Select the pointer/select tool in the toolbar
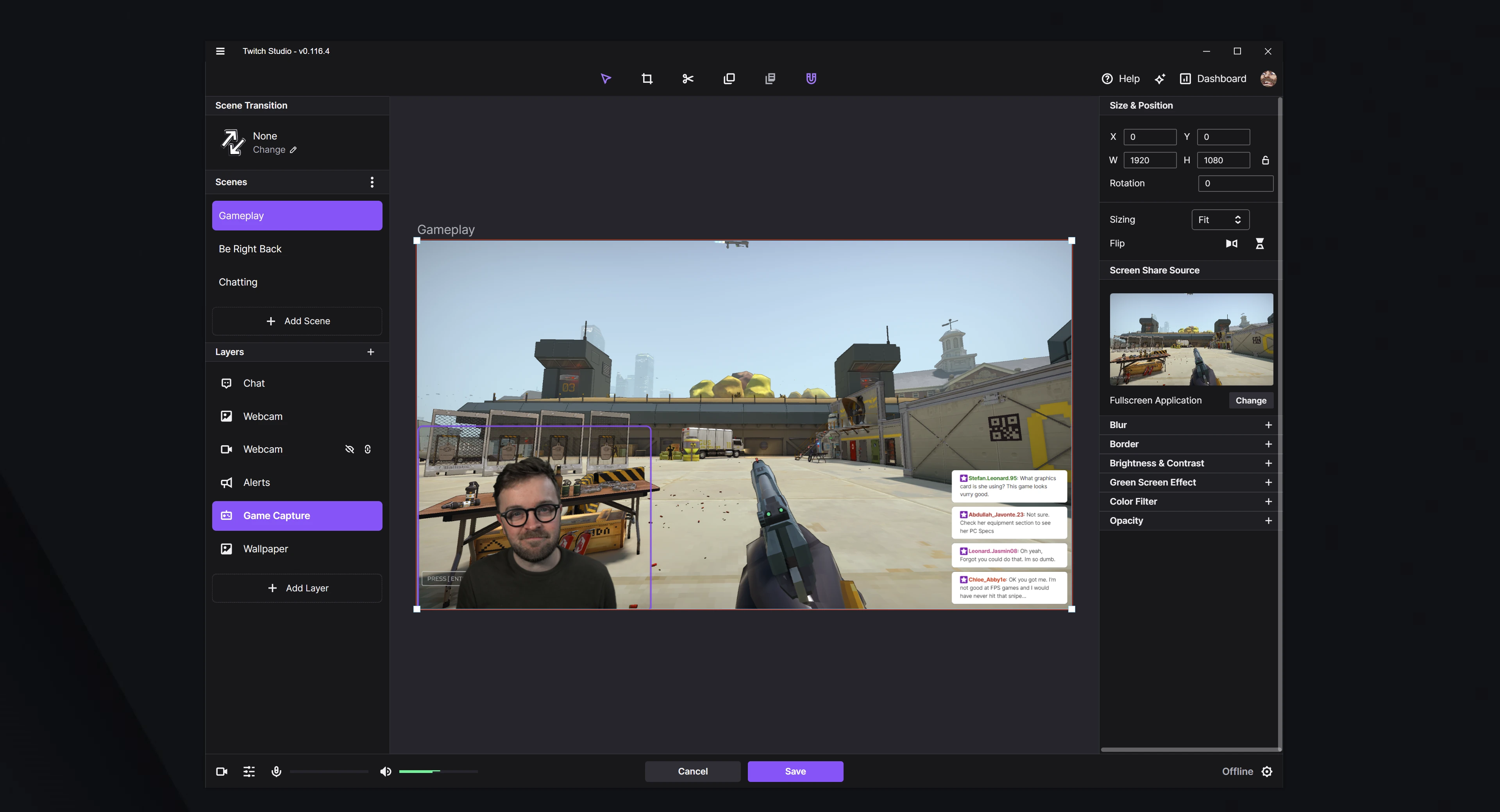Image resolution: width=1500 pixels, height=812 pixels. coord(606,78)
